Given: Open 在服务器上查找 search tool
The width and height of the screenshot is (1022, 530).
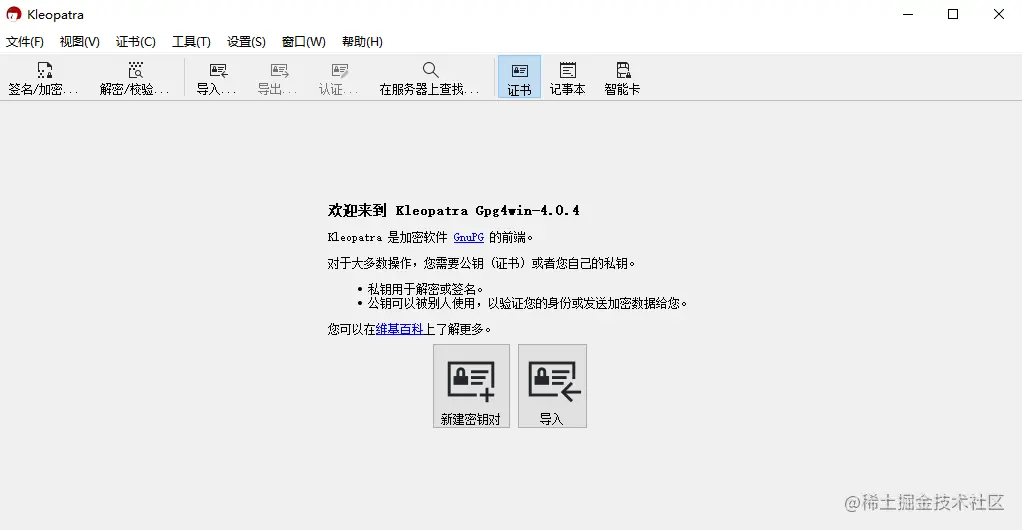Looking at the screenshot, I should coord(430,78).
